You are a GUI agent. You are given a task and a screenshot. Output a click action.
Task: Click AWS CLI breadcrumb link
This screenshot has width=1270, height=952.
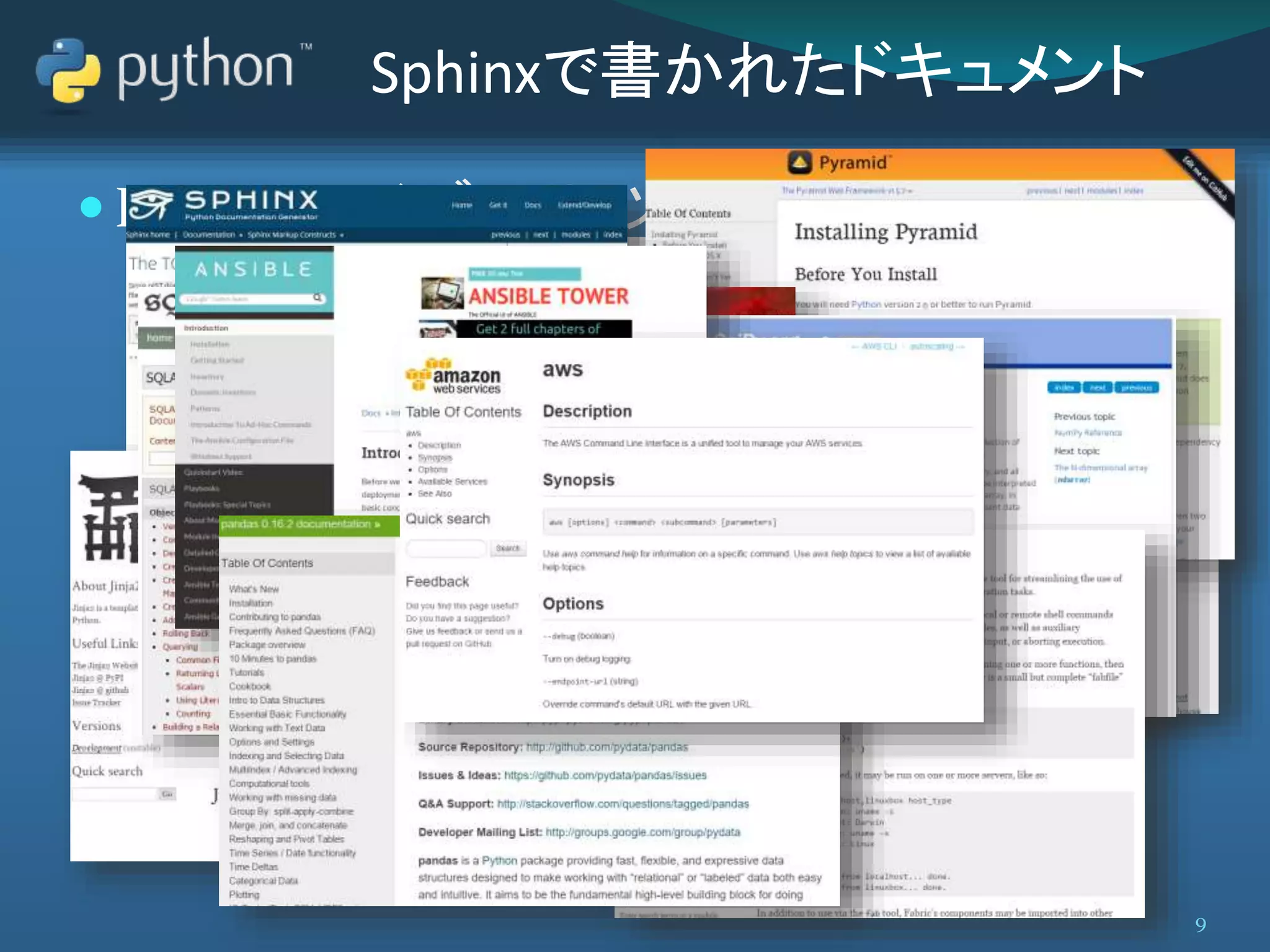click(x=879, y=346)
